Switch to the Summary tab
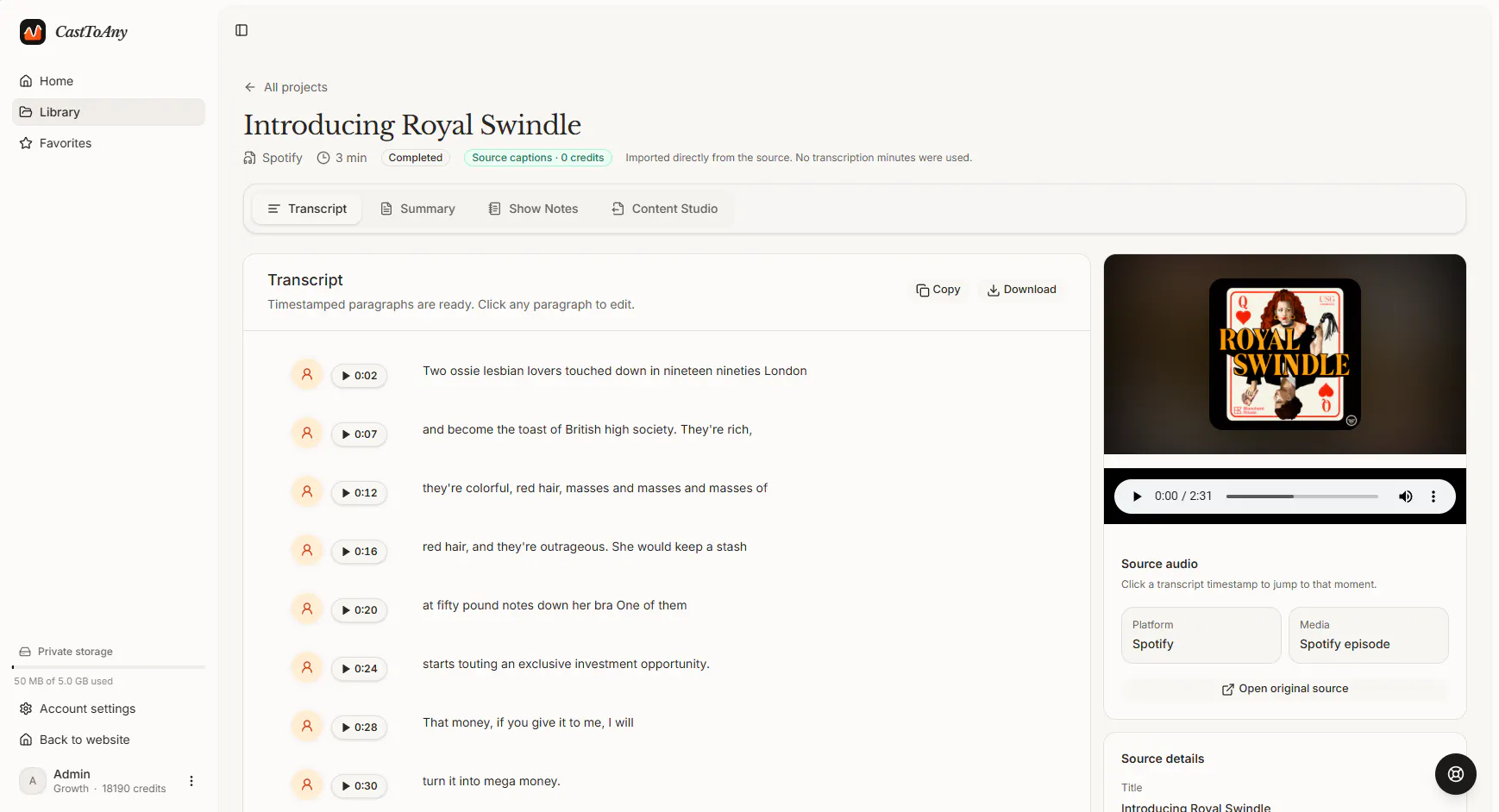The width and height of the screenshot is (1499, 812). pos(417,209)
